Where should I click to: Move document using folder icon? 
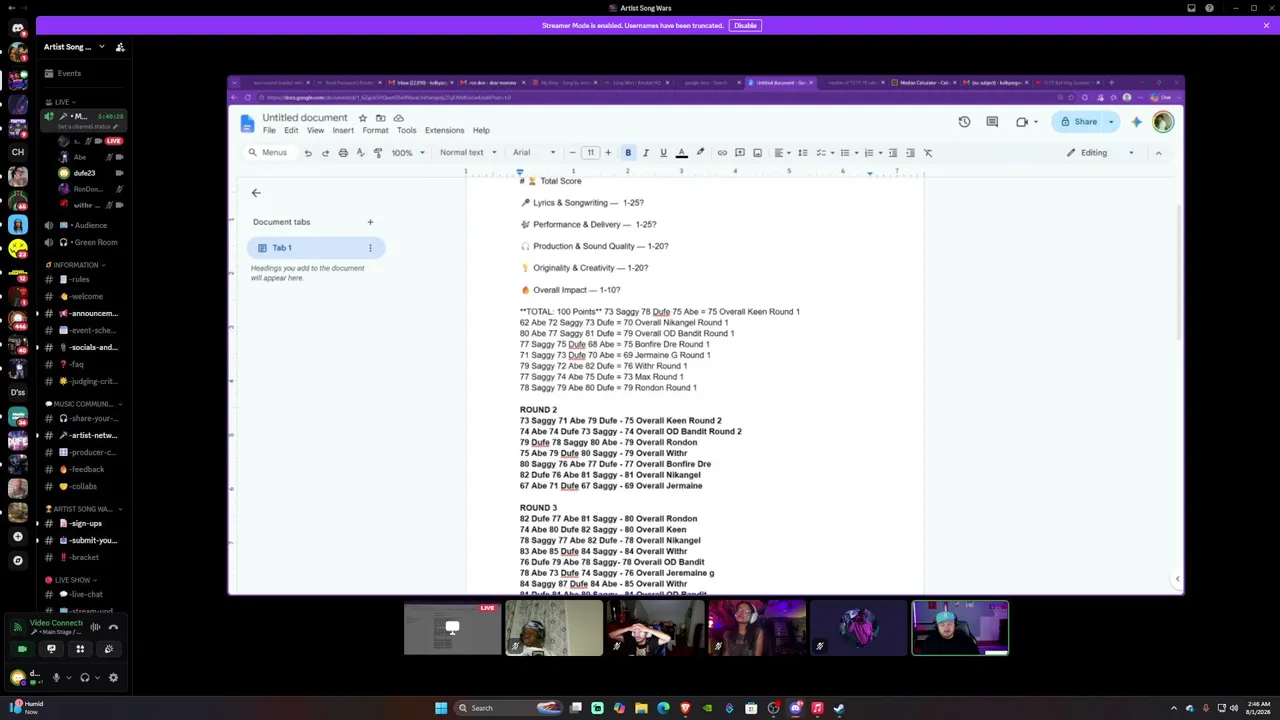tap(380, 118)
